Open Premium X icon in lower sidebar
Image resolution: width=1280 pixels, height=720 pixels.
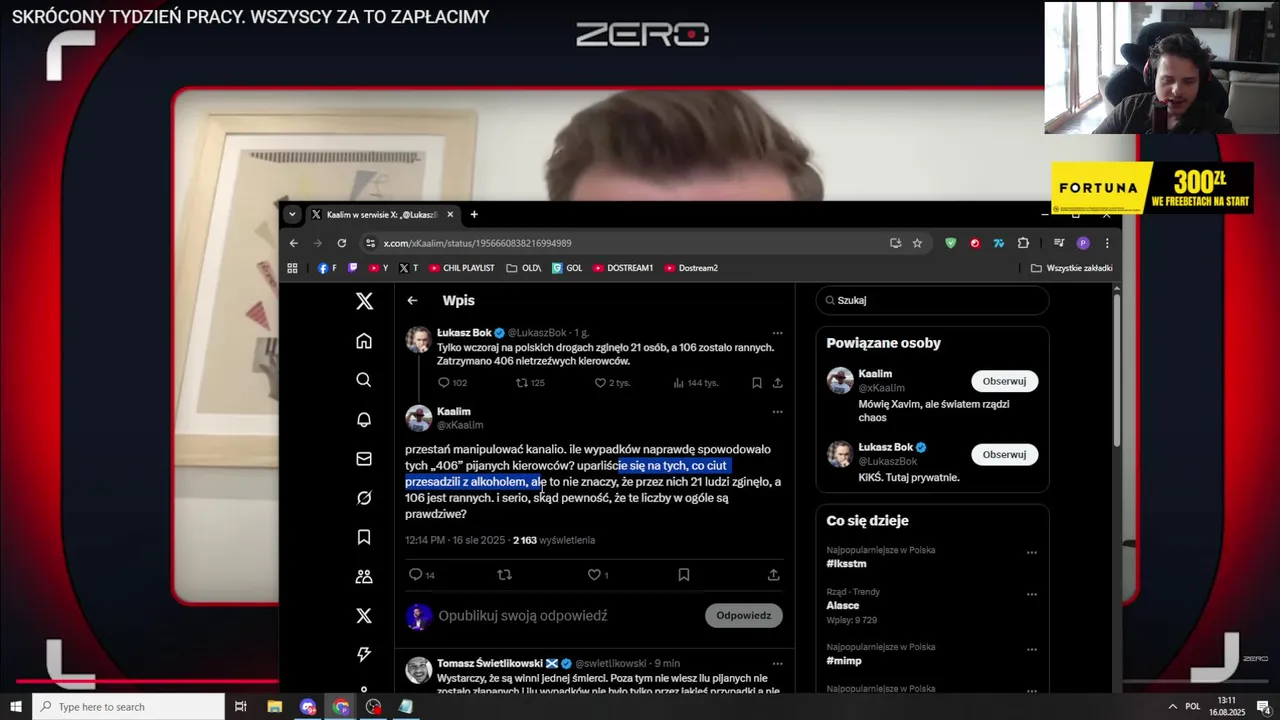pyautogui.click(x=364, y=616)
